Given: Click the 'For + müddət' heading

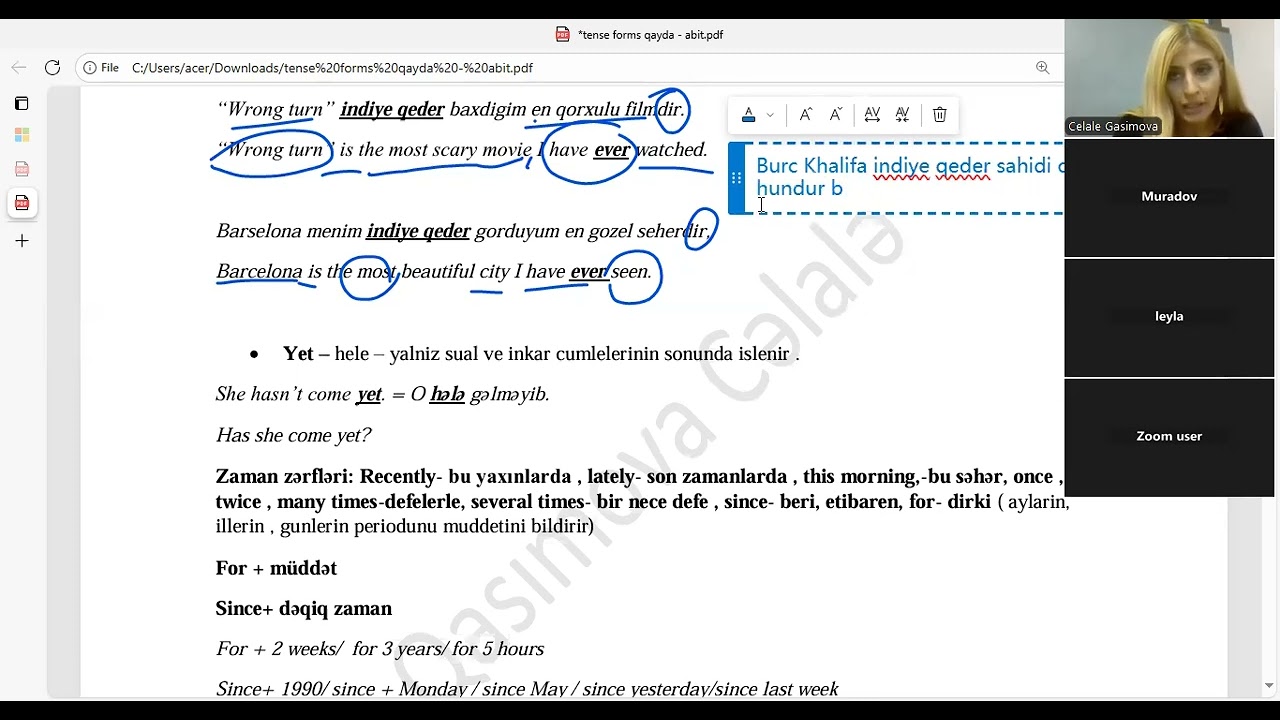Looking at the screenshot, I should [276, 569].
